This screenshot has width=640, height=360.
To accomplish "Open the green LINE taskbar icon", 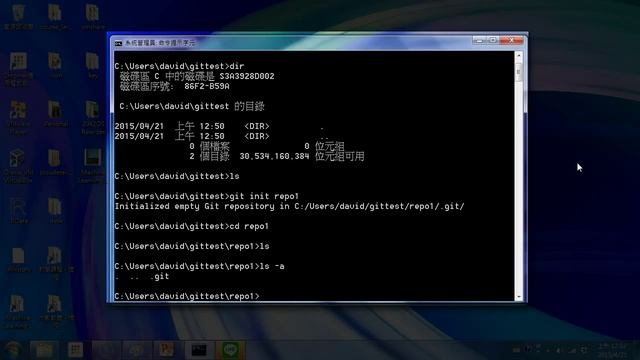I will [231, 350].
